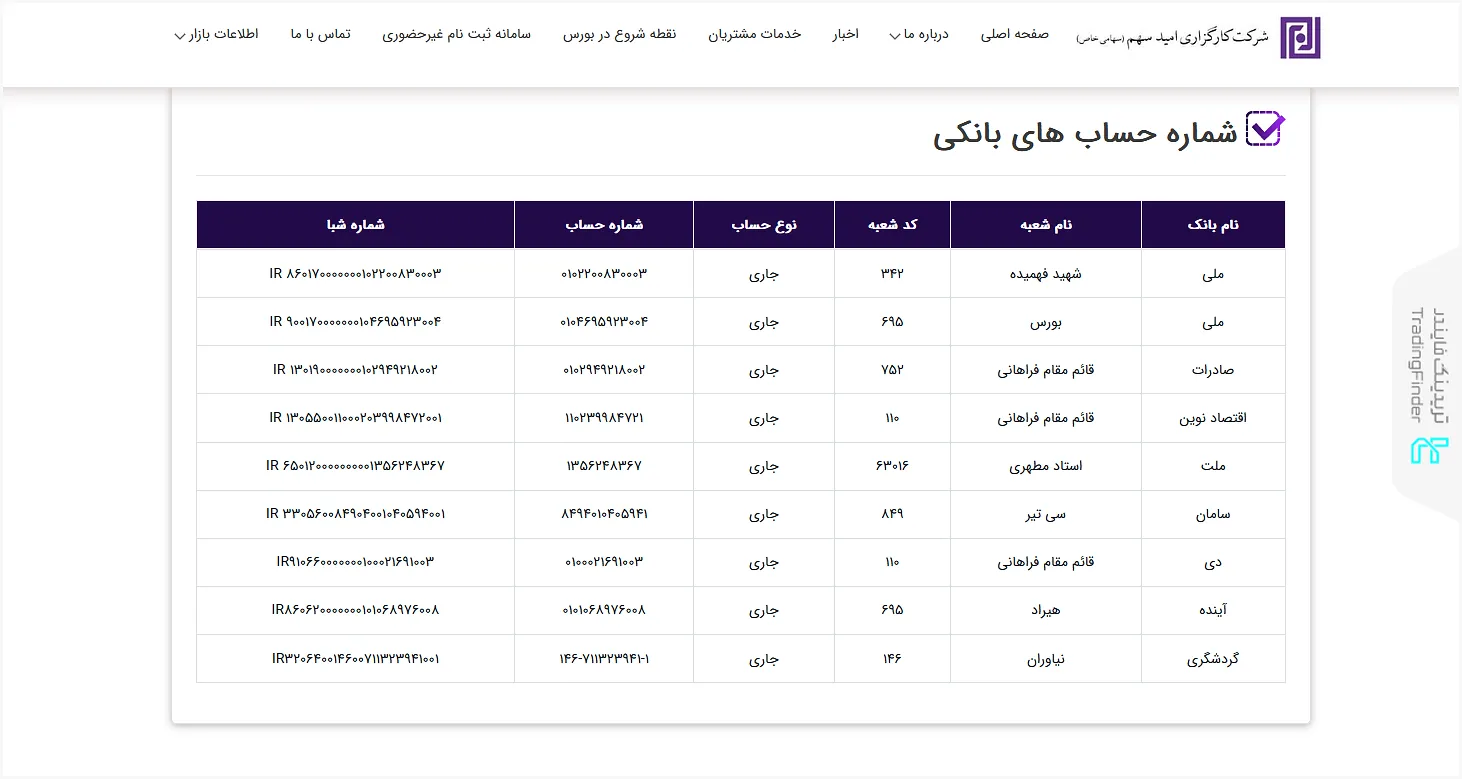
Task: Expand the درباره ما menu arrow
Action: click(x=894, y=37)
